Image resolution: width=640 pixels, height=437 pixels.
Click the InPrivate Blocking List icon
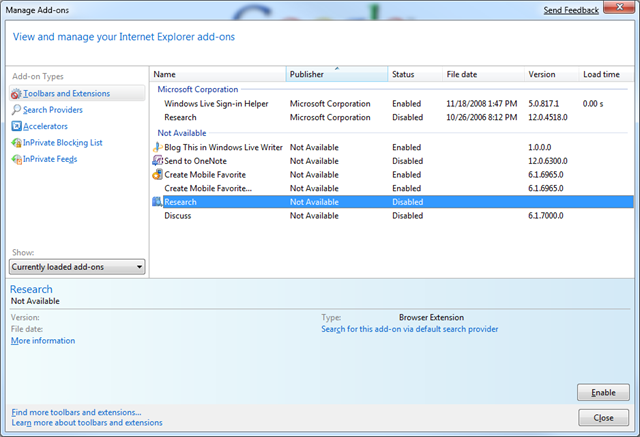click(x=16, y=143)
